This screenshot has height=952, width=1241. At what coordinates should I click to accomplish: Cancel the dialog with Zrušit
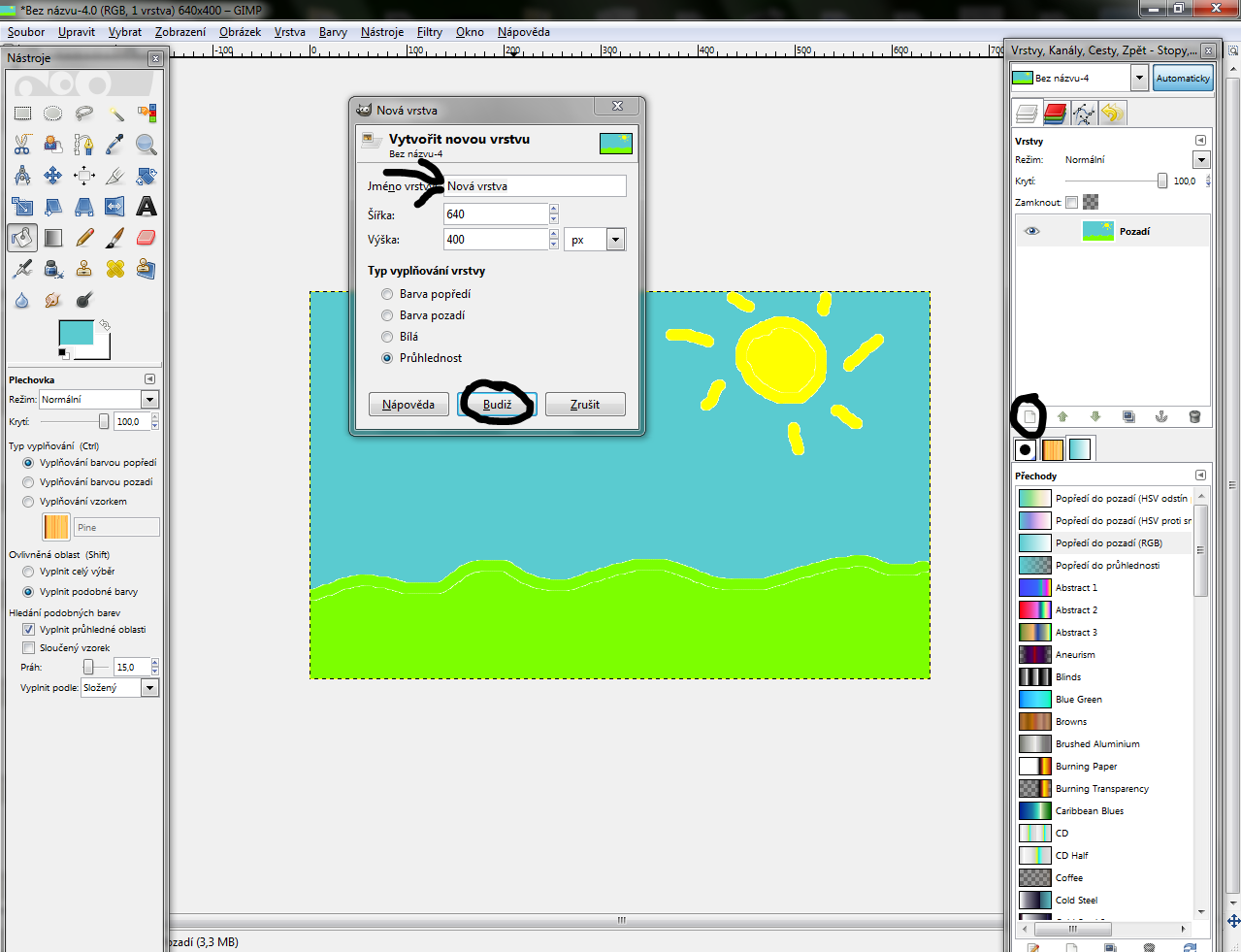584,405
